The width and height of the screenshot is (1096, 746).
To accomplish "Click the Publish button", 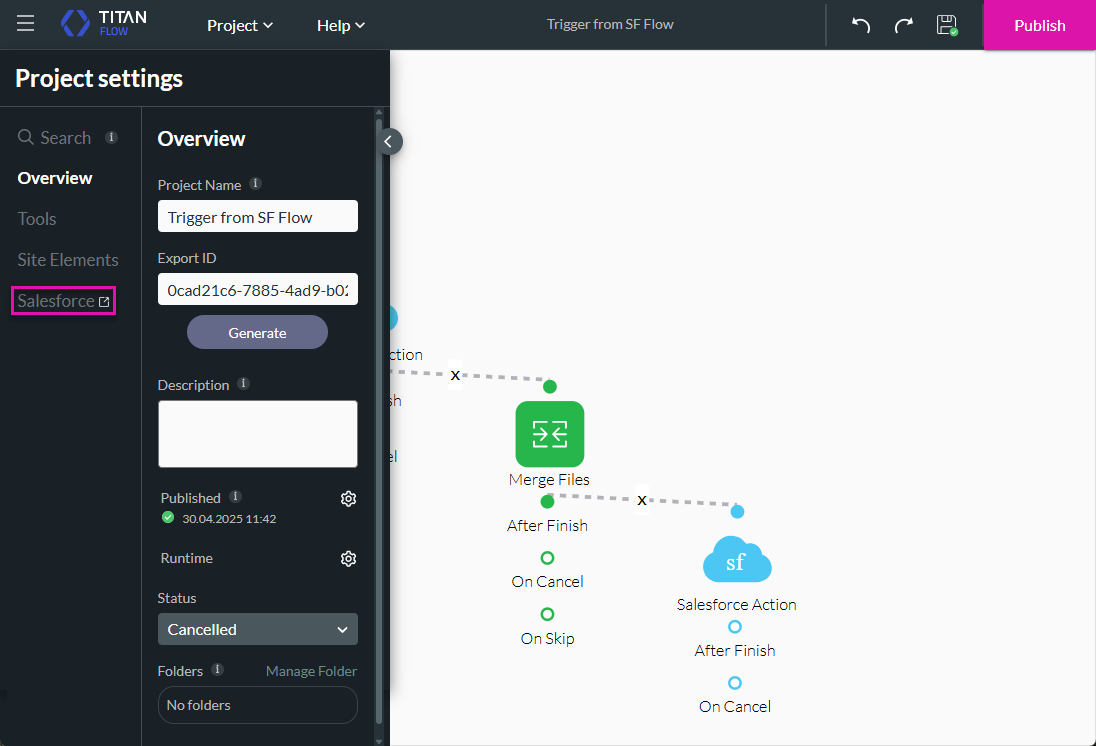I will [x=1039, y=25].
